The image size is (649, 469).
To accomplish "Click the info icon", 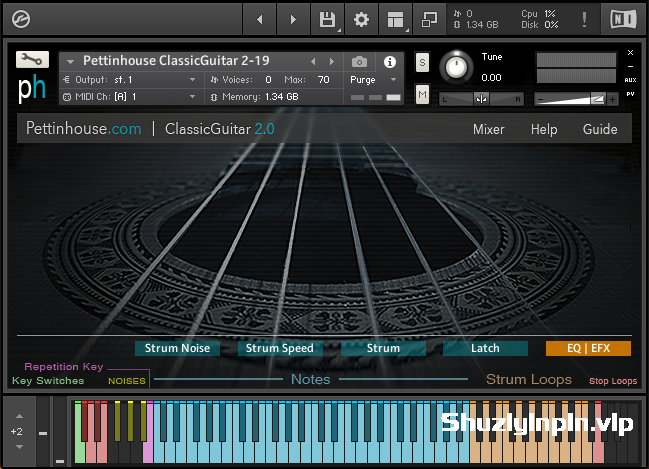I will pos(389,62).
